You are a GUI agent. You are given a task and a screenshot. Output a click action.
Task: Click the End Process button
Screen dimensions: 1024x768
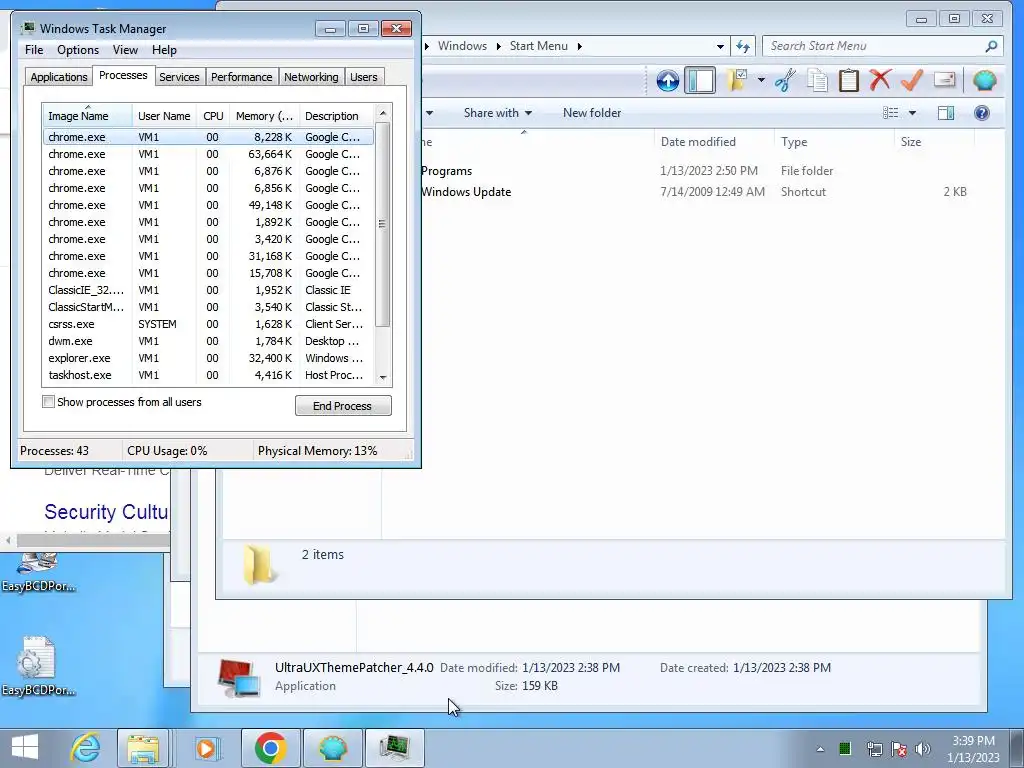[x=343, y=406]
